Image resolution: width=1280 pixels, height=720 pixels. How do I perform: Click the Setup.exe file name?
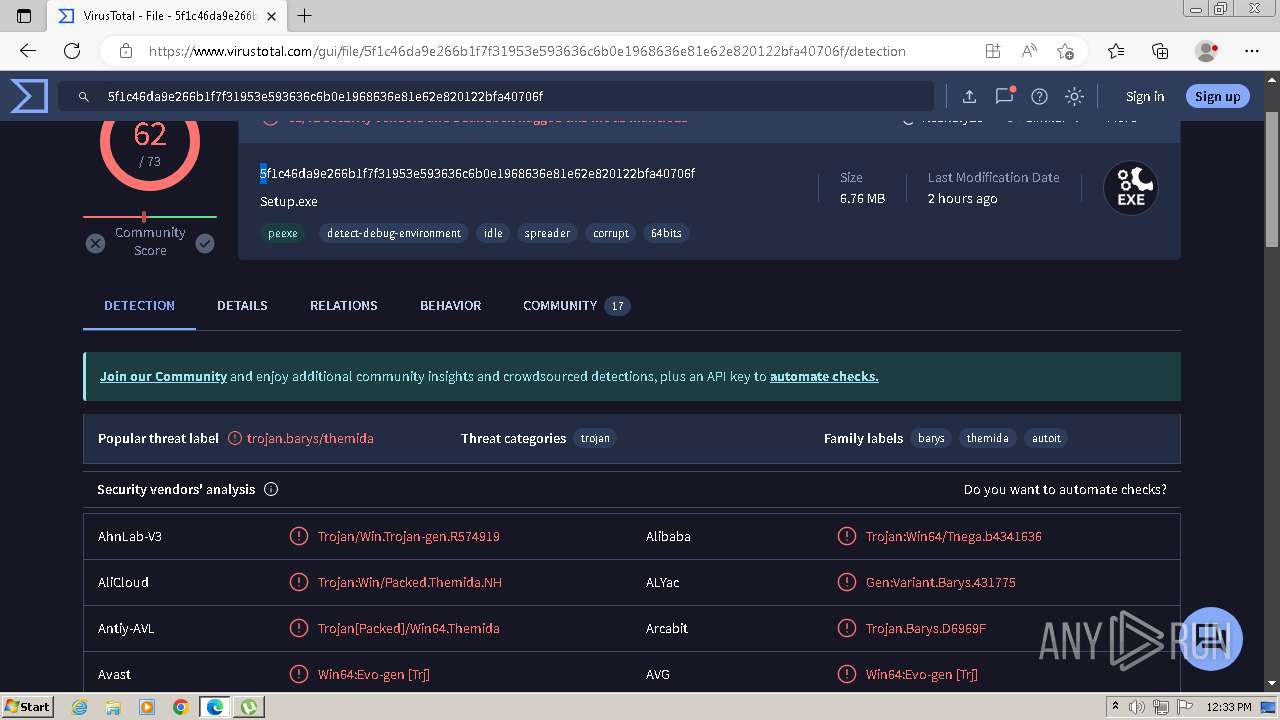coord(289,201)
